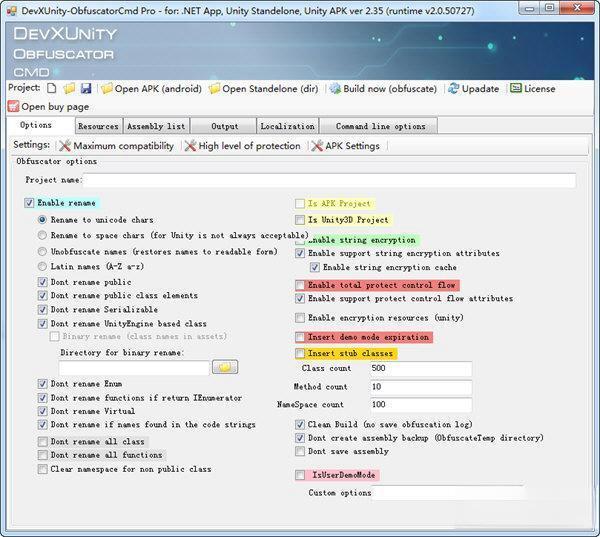This screenshot has height=537, width=600.
Task: Click the Class count field
Action: 421,369
